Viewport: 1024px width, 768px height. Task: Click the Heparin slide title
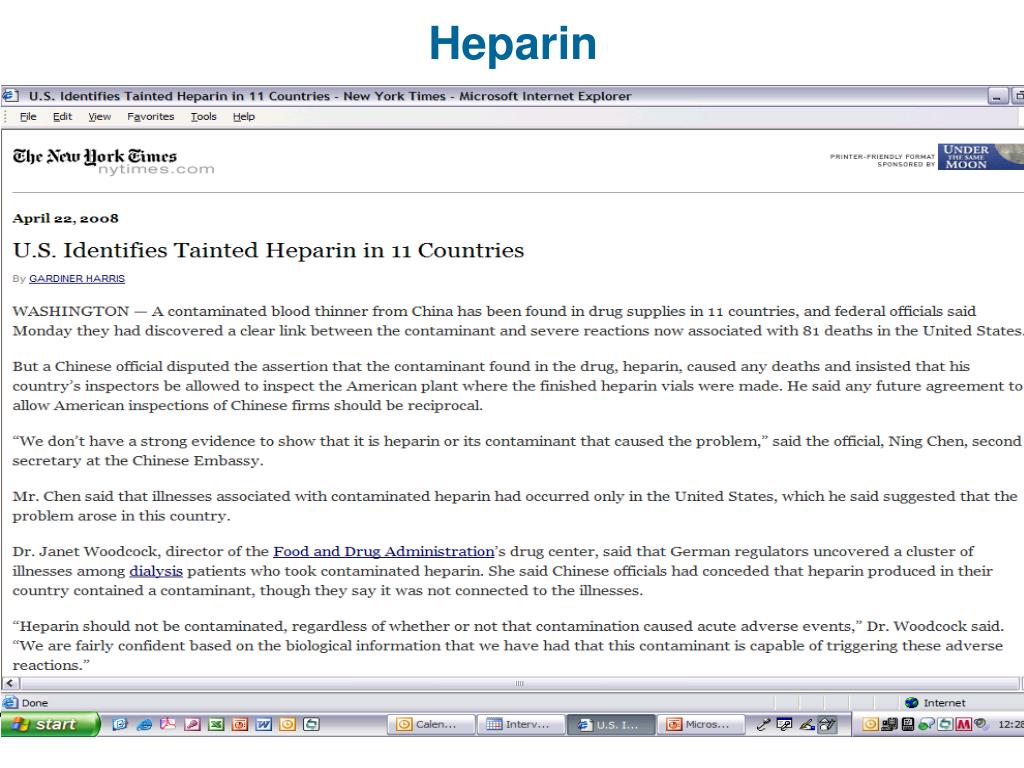click(x=513, y=44)
